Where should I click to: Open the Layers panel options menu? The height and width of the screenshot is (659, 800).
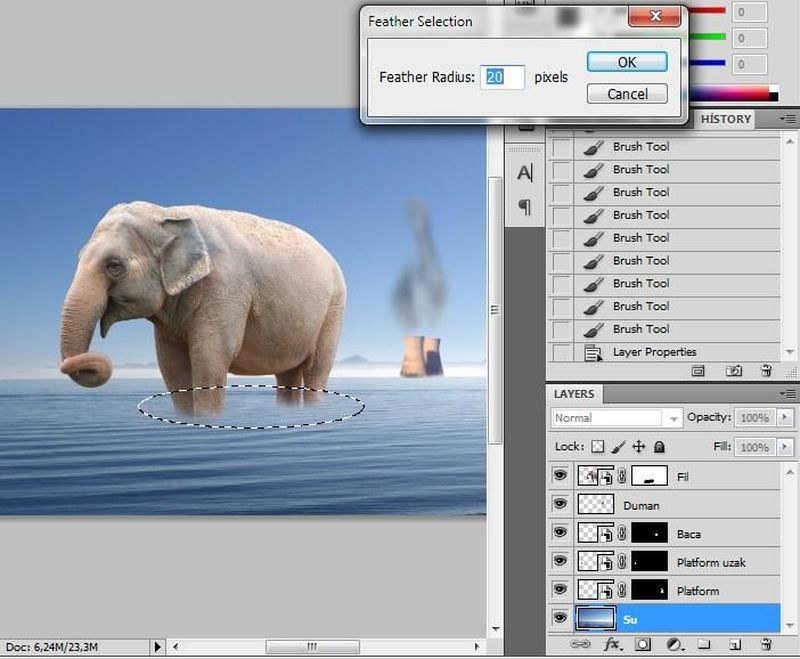pos(787,394)
